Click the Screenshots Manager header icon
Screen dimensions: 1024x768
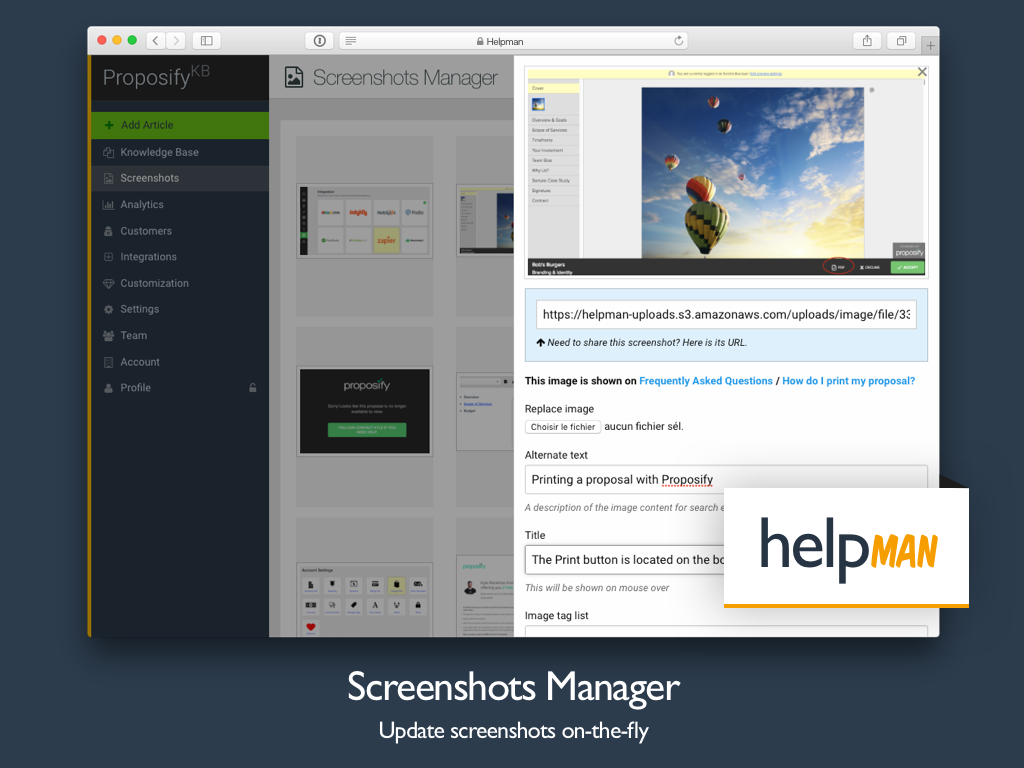[294, 77]
